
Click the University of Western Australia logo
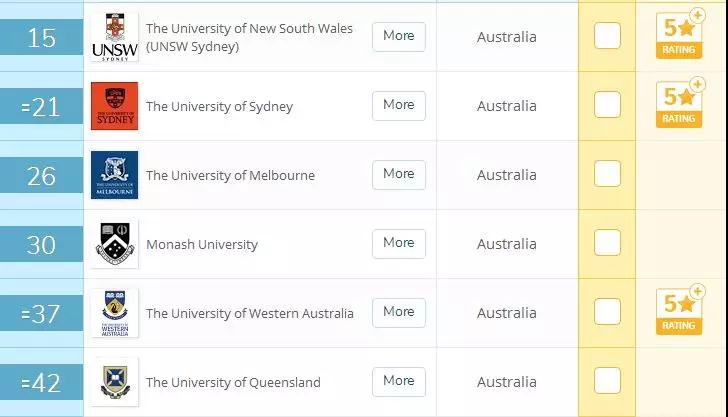tap(114, 313)
